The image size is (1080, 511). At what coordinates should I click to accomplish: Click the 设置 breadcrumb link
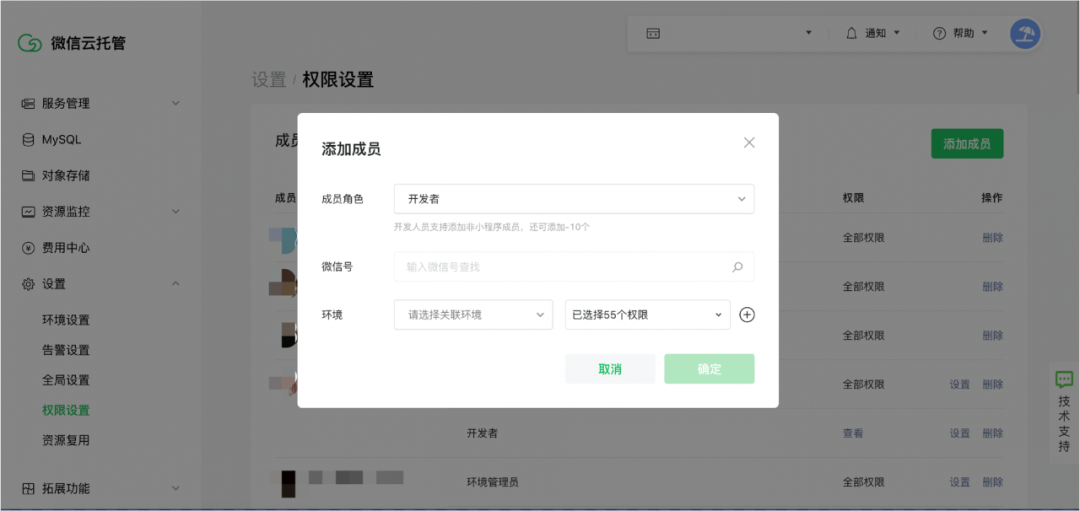pyautogui.click(x=269, y=80)
